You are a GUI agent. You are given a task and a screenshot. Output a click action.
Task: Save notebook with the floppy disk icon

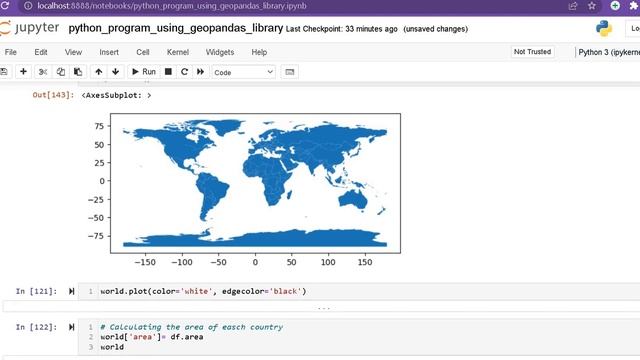pyautogui.click(x=4, y=72)
